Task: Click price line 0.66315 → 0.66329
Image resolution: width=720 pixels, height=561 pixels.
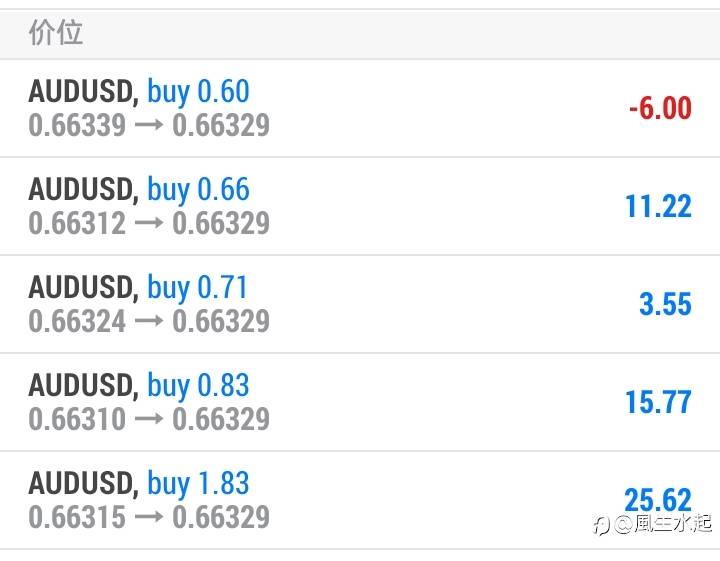Action: pos(149,517)
